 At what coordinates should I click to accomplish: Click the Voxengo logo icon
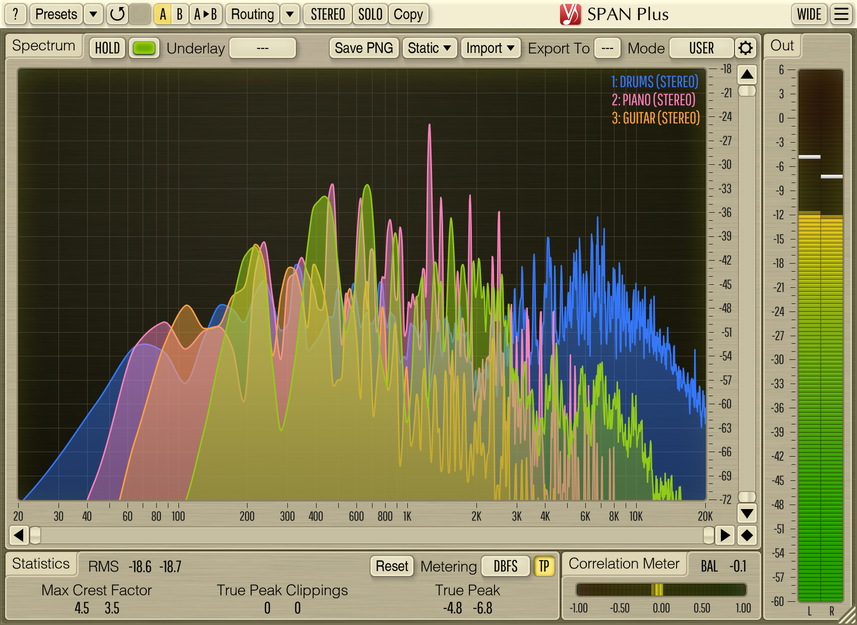tap(570, 14)
